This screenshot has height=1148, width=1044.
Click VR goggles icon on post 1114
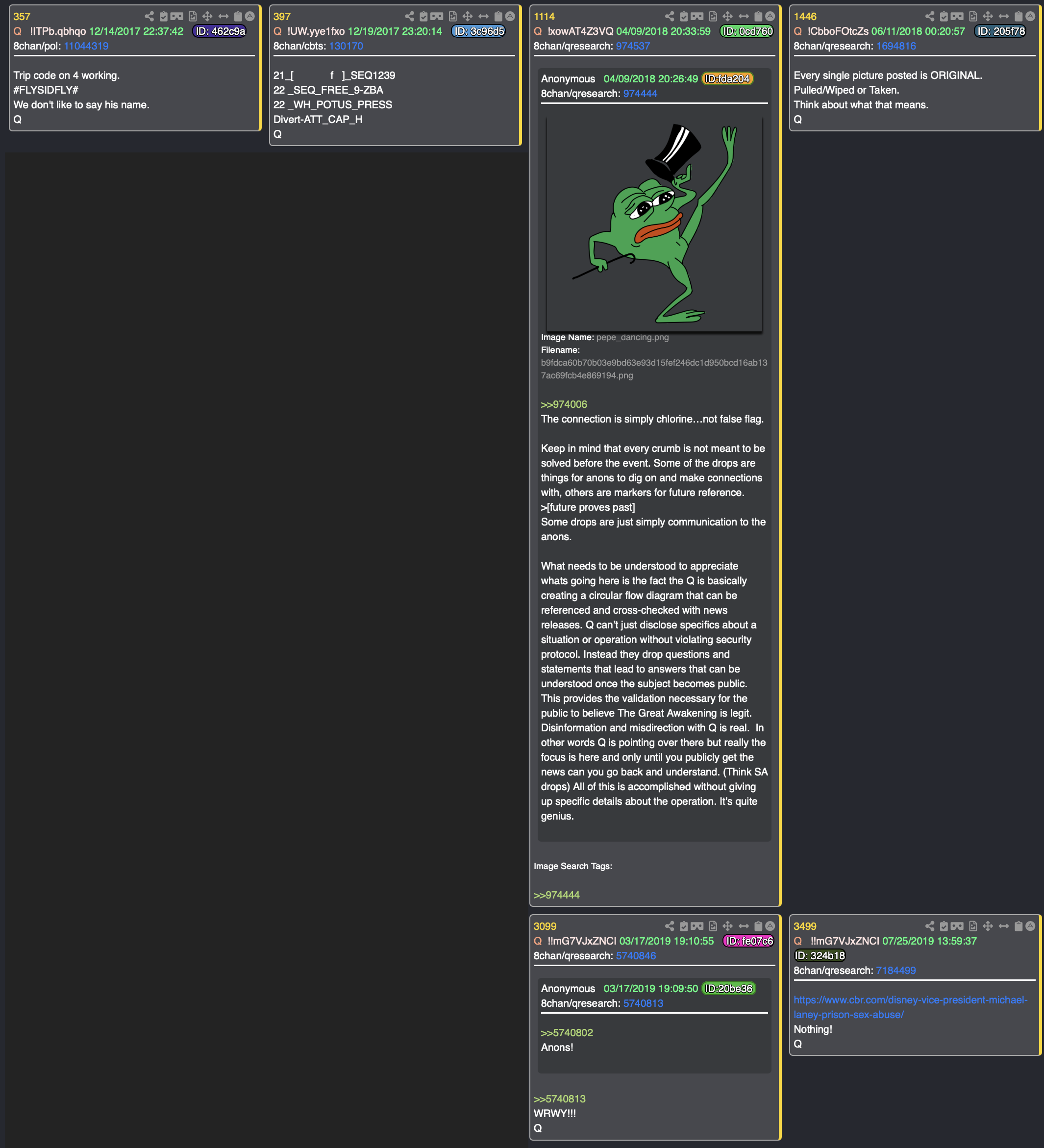click(x=697, y=17)
